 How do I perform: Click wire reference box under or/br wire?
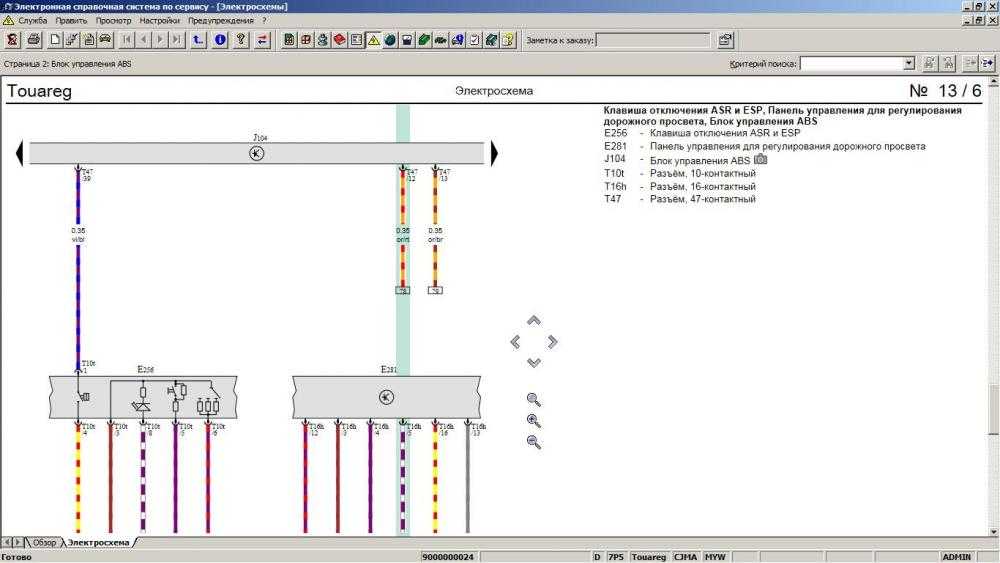pyautogui.click(x=435, y=290)
